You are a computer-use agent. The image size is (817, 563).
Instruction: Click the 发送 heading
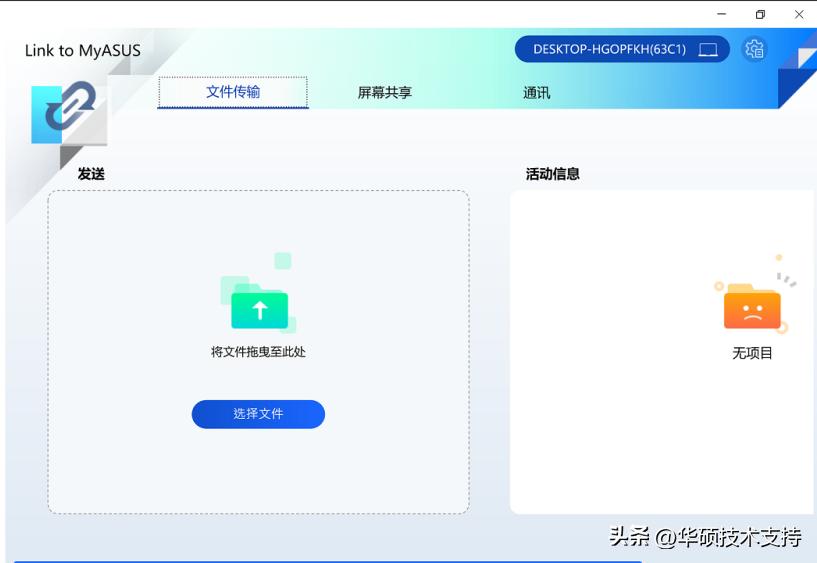pyautogui.click(x=91, y=174)
